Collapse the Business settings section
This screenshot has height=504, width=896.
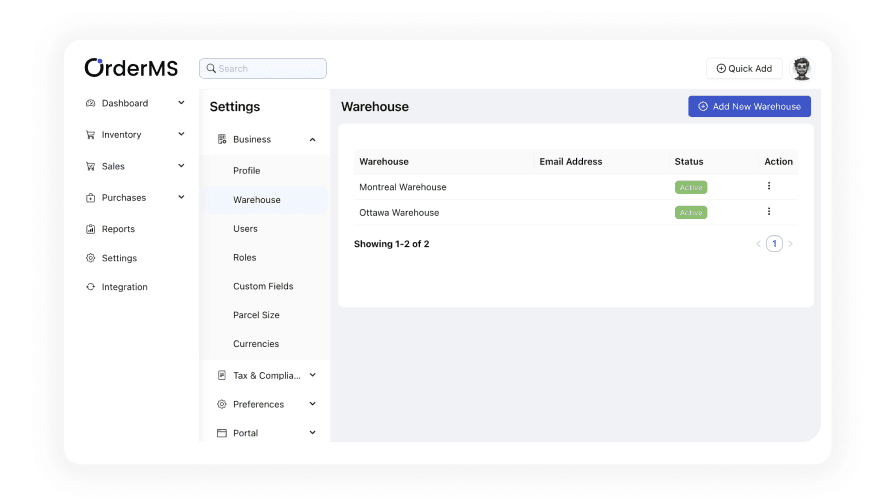(312, 140)
